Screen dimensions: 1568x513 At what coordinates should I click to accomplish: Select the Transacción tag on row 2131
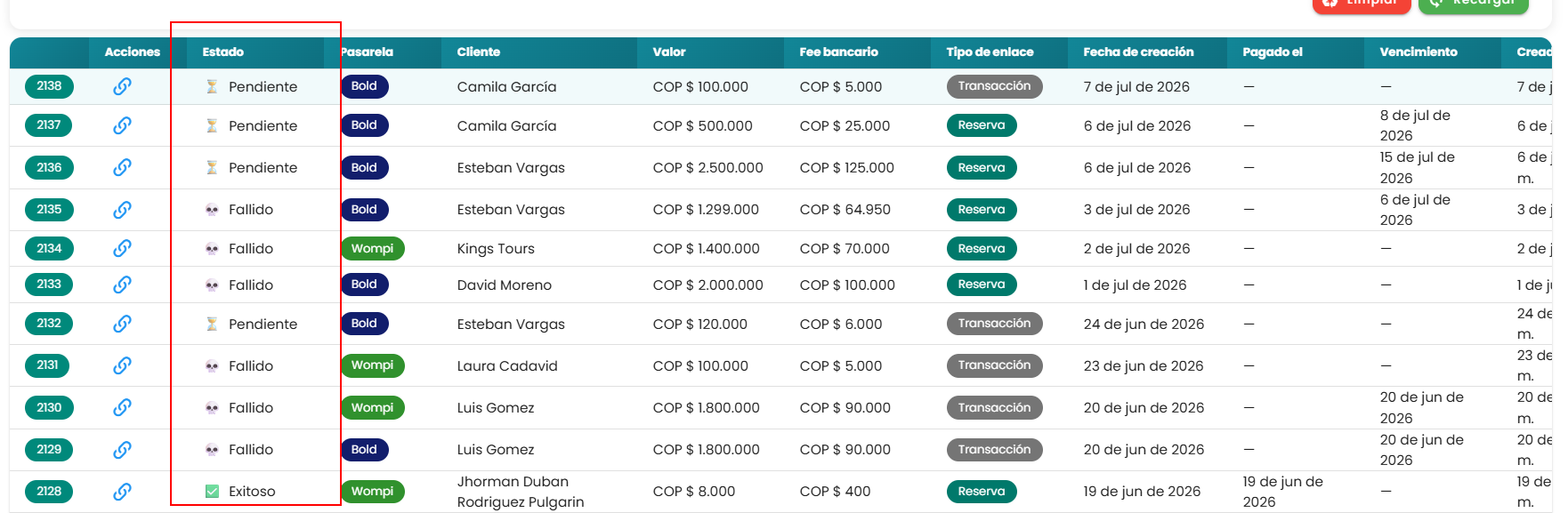(x=994, y=365)
